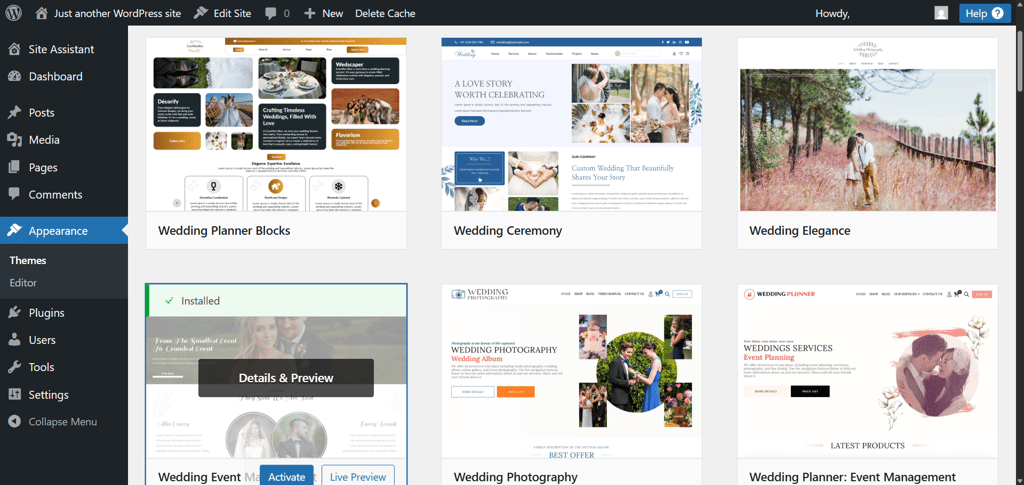Click the WordPress logo icon
The image size is (1024, 485).
click(x=14, y=13)
